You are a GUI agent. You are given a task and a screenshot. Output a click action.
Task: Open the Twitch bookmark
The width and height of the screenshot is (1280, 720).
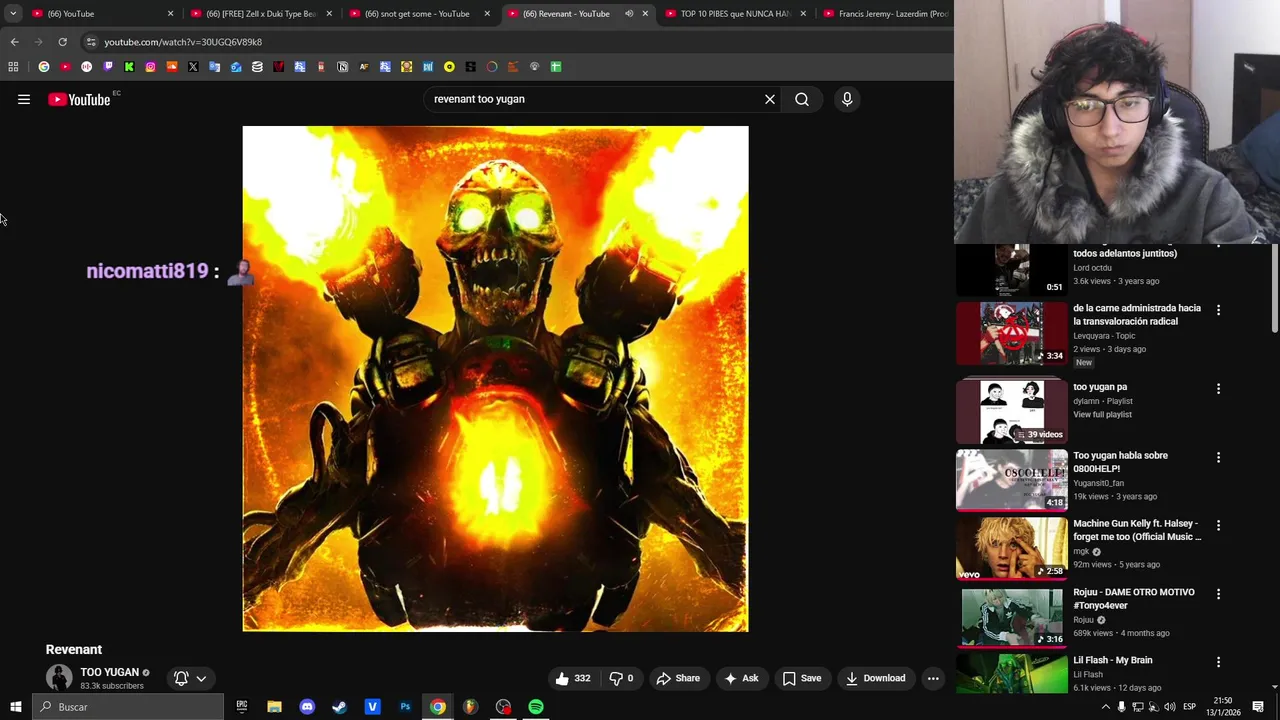[108, 67]
